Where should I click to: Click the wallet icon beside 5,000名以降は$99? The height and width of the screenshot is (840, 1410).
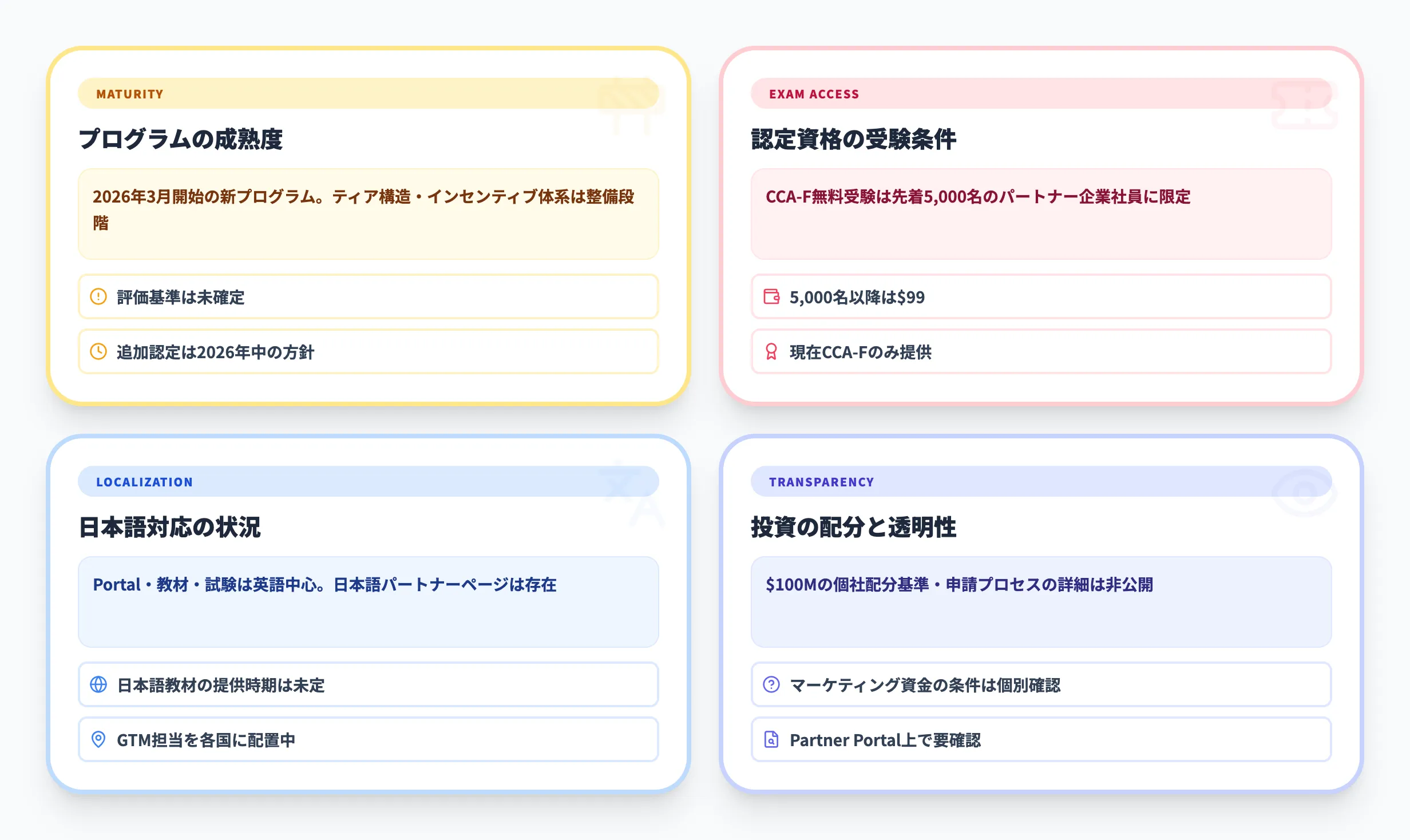(x=772, y=297)
